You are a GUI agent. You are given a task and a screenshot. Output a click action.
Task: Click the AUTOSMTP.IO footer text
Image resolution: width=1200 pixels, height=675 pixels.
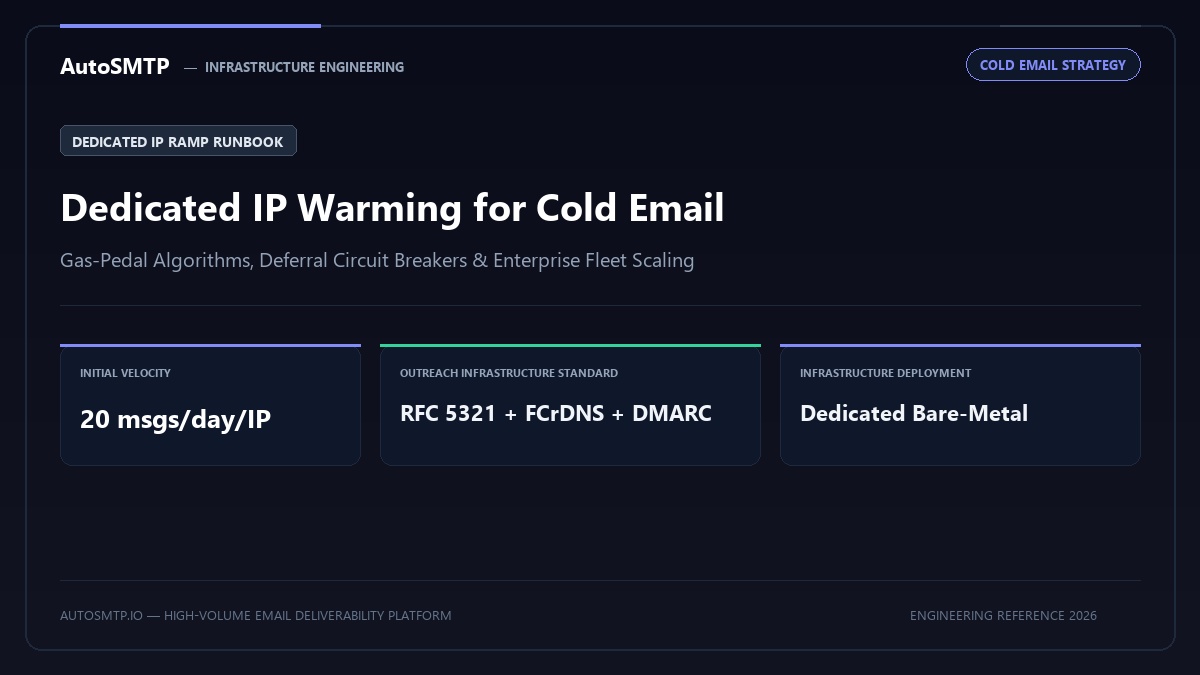pyautogui.click(x=255, y=616)
